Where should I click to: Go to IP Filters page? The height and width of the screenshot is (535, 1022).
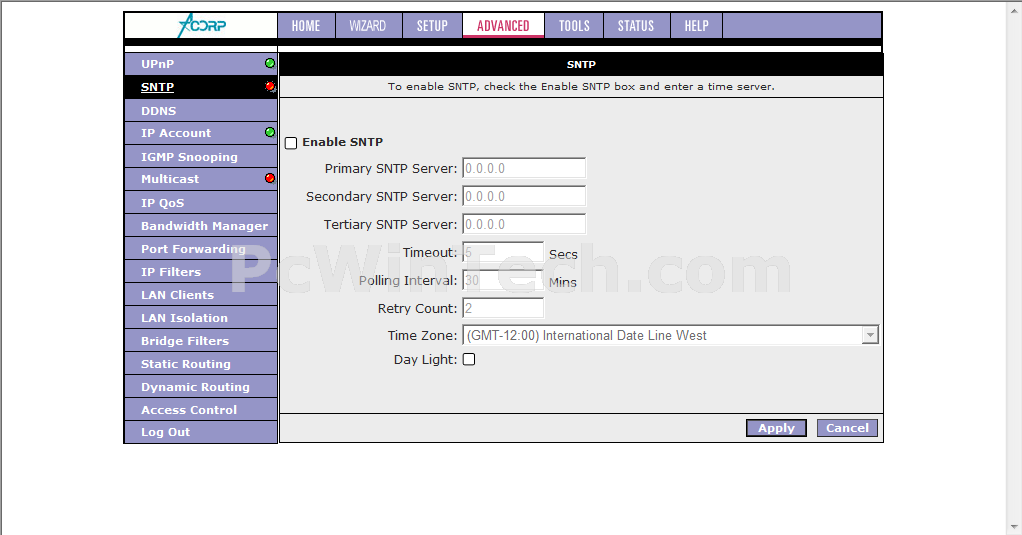(x=201, y=272)
